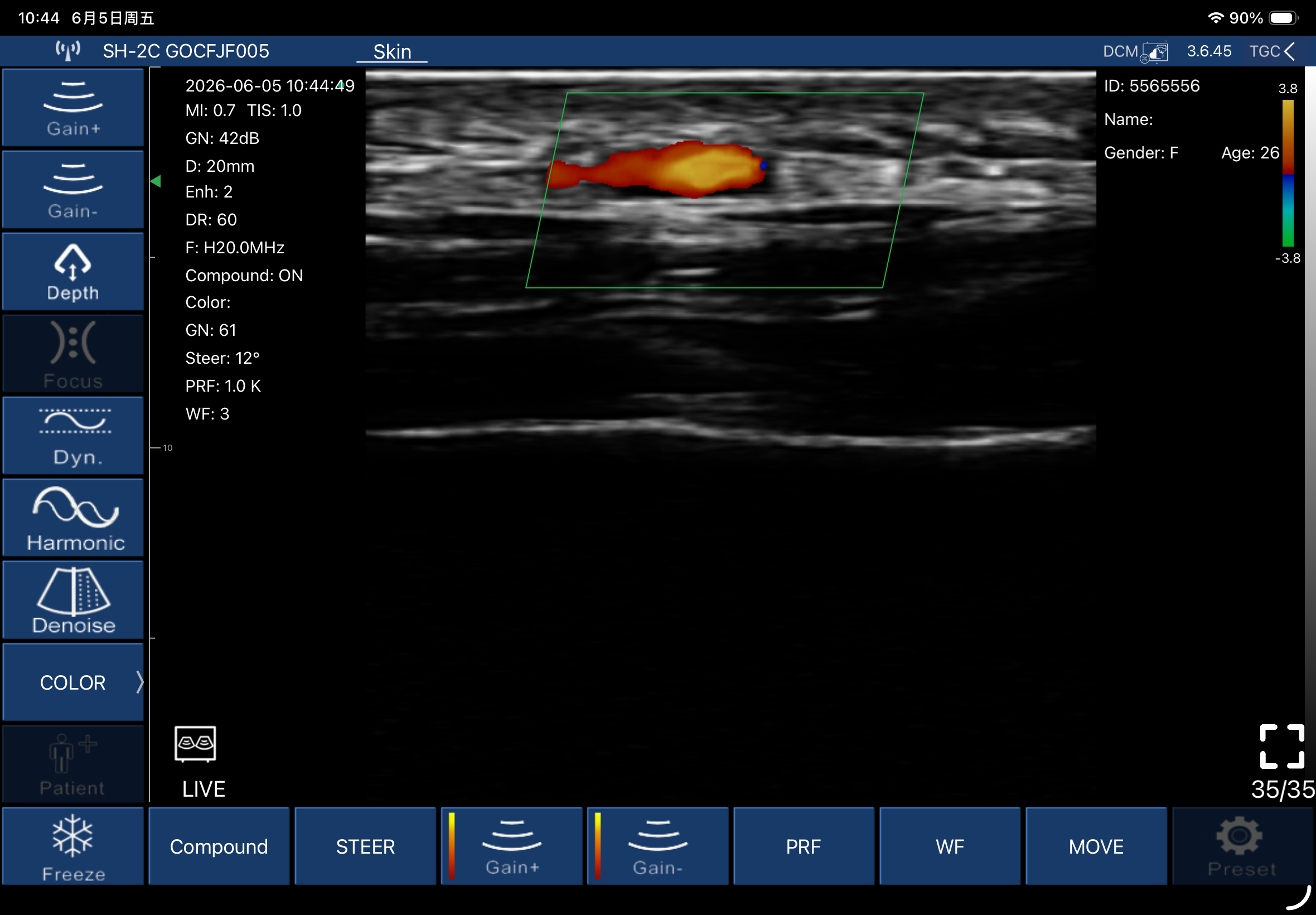Tap the Compound: ON readout
Screen dimensions: 1316x915
(244, 275)
